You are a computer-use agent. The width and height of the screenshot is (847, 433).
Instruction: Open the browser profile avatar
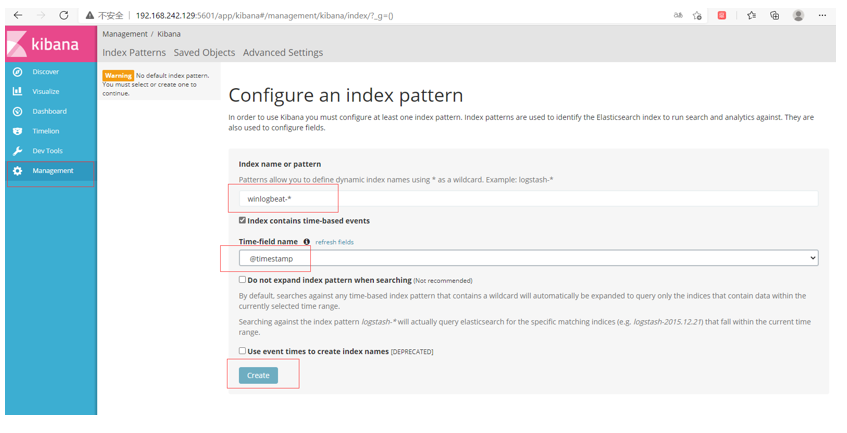pyautogui.click(x=798, y=15)
